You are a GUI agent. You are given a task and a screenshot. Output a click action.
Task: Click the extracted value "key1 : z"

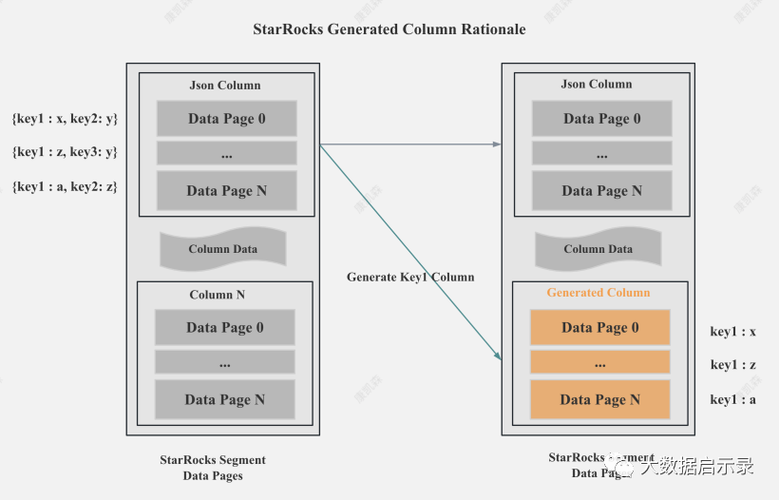[733, 365]
